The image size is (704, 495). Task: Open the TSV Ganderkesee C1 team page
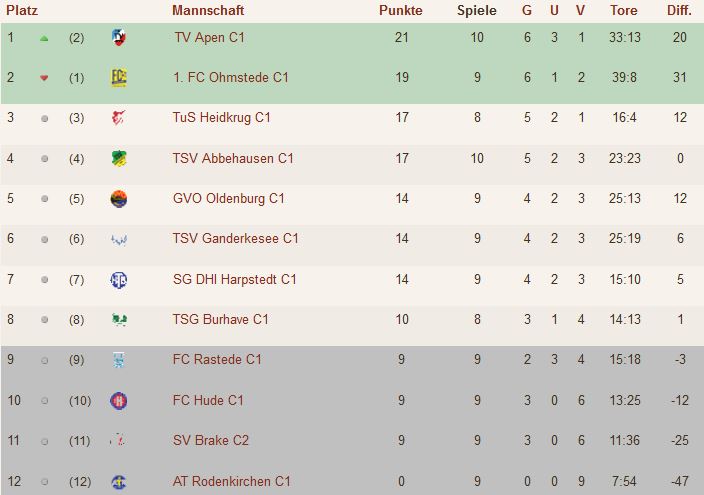[235, 238]
